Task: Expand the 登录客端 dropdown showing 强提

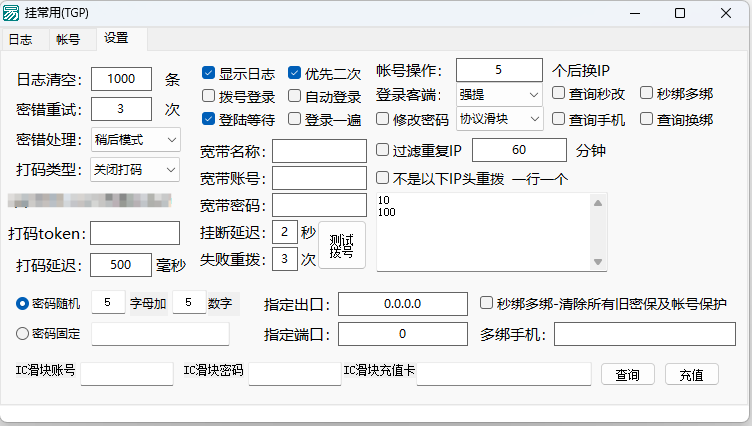Action: click(x=499, y=95)
